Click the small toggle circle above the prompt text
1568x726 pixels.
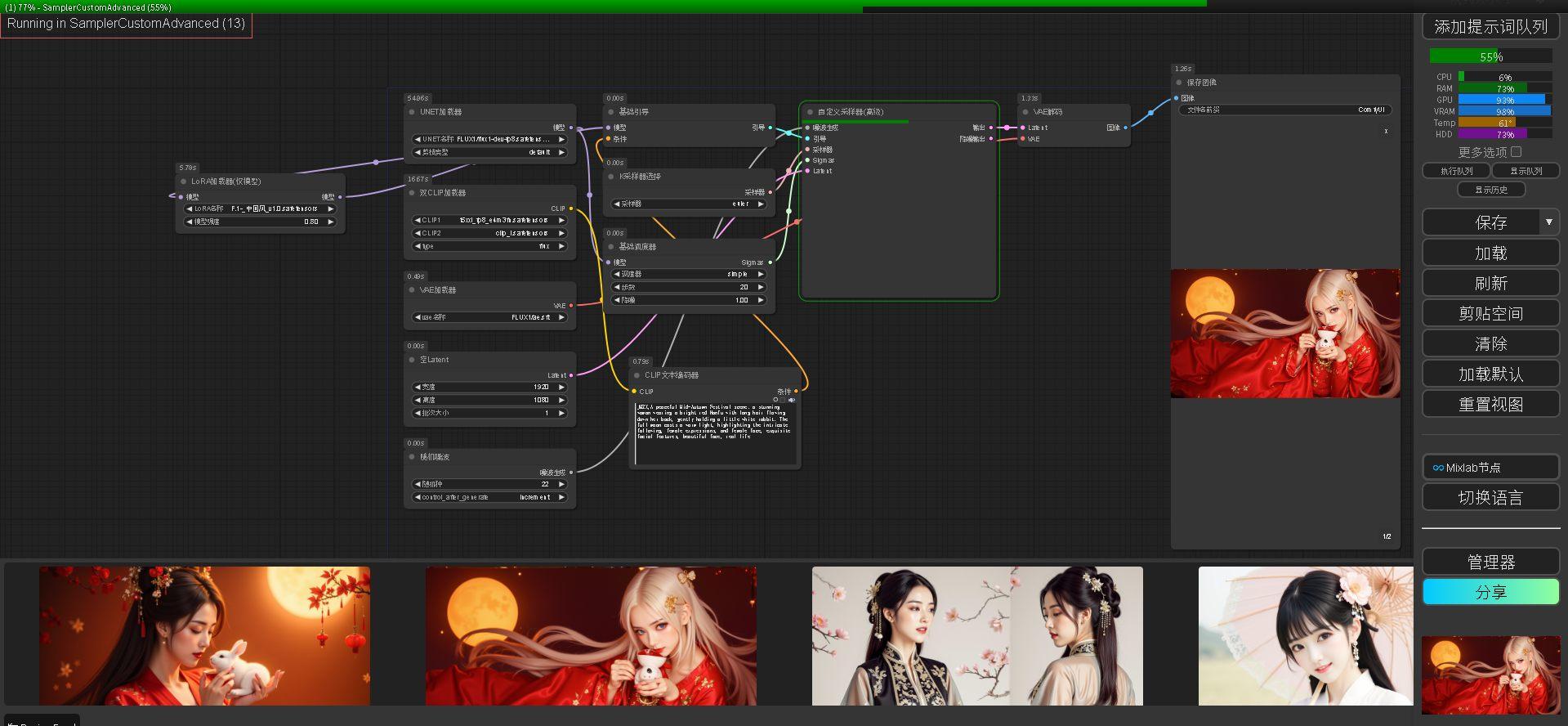click(x=775, y=400)
